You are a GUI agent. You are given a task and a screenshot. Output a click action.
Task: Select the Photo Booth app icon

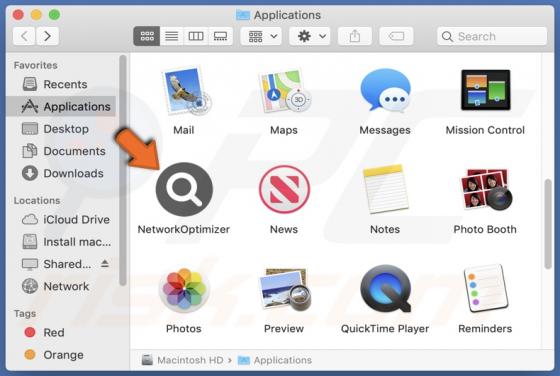(485, 189)
